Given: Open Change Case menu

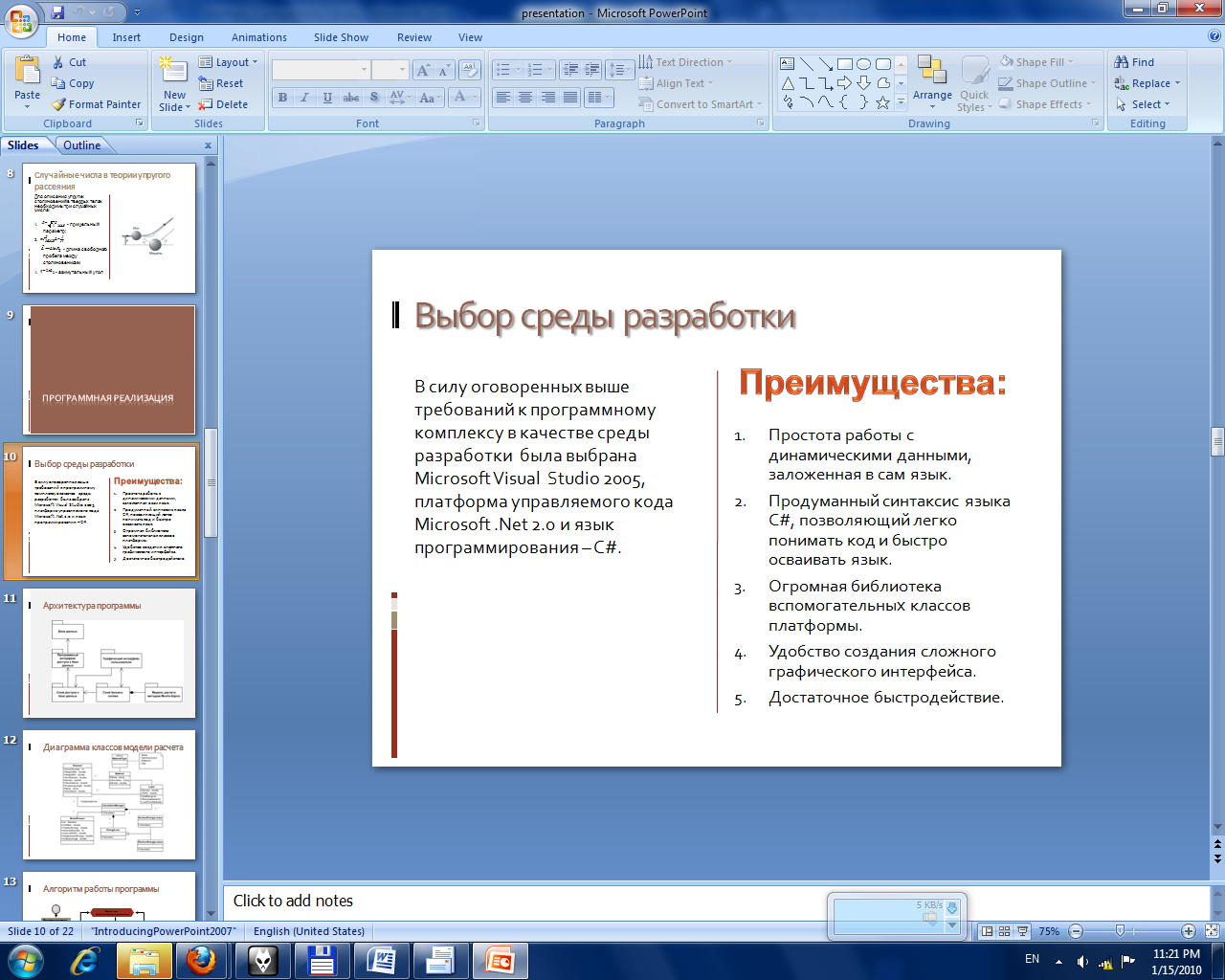Looking at the screenshot, I should [x=429, y=97].
